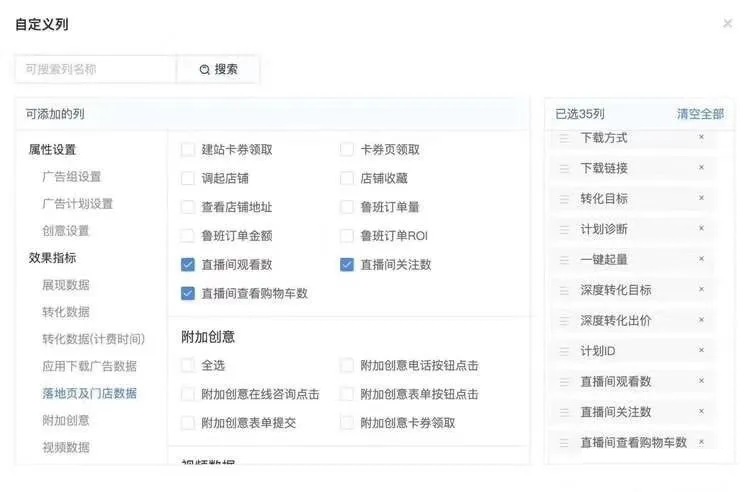
Task: Uncheck the 直播间观看数 checkbox
Action: pyautogui.click(x=188, y=264)
